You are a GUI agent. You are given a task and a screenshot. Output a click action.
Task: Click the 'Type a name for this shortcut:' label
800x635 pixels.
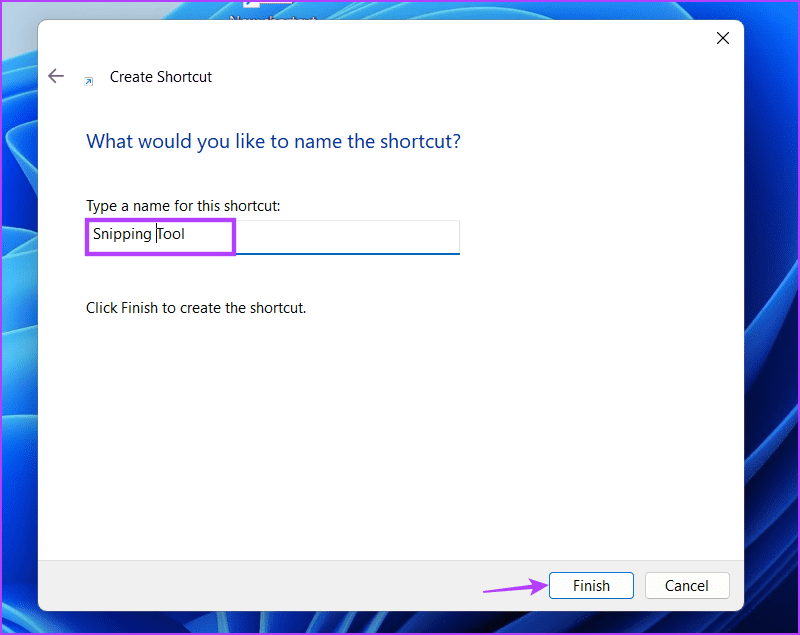(183, 206)
